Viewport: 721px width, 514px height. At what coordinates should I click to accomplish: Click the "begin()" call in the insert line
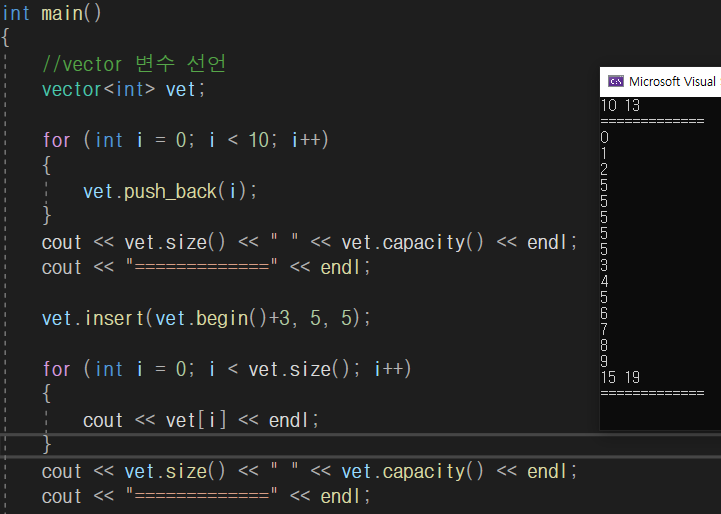click(x=231, y=318)
